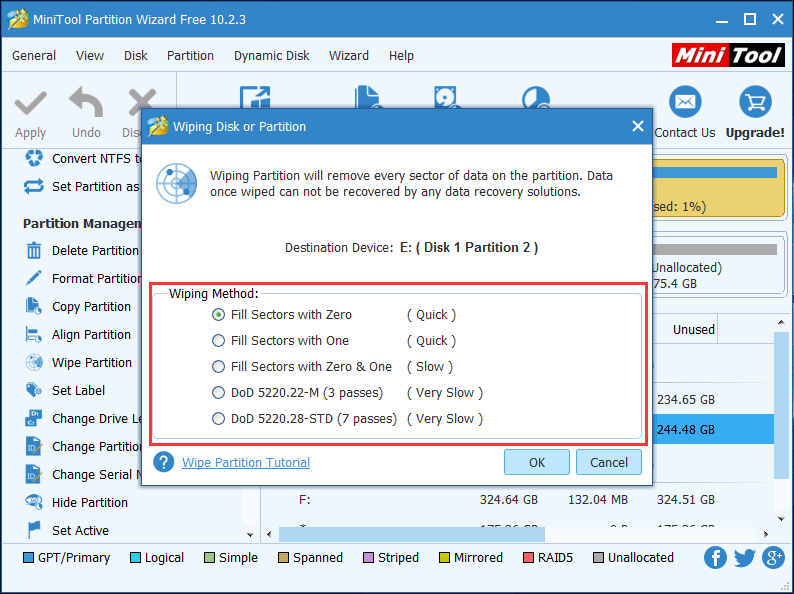Open the Wipe Partition Tutorial link

[x=246, y=462]
